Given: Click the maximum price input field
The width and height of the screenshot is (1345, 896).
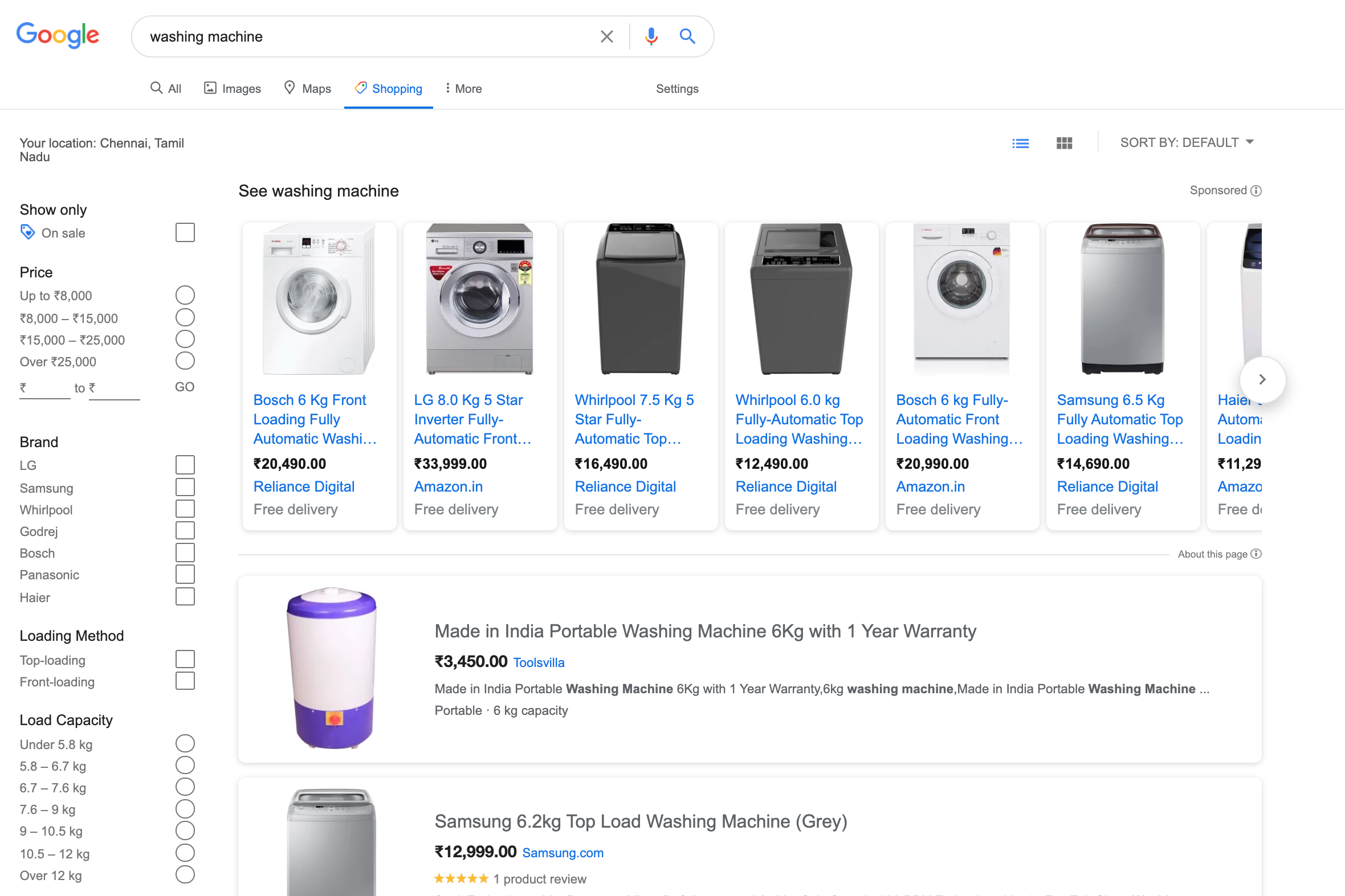Looking at the screenshot, I should 115,388.
